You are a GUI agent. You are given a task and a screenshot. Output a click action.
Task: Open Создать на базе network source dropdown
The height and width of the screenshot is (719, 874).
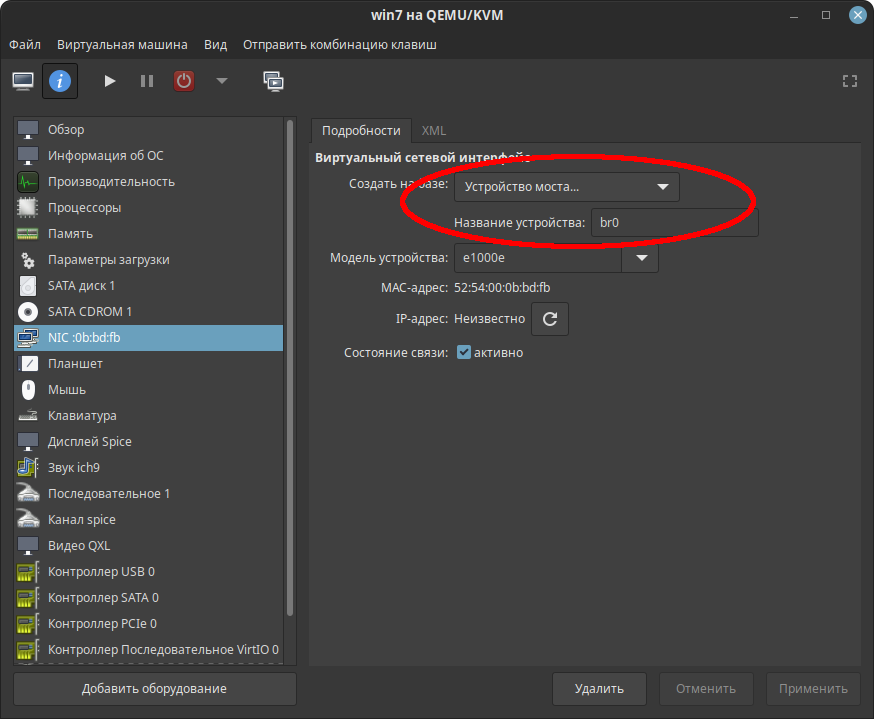point(567,187)
